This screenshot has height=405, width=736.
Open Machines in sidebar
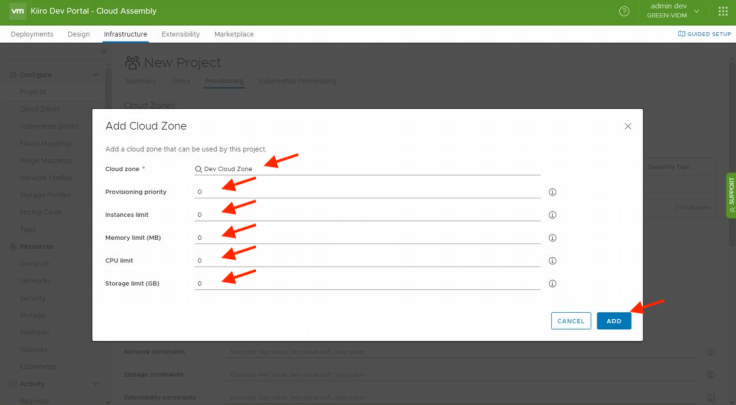pos(34,332)
